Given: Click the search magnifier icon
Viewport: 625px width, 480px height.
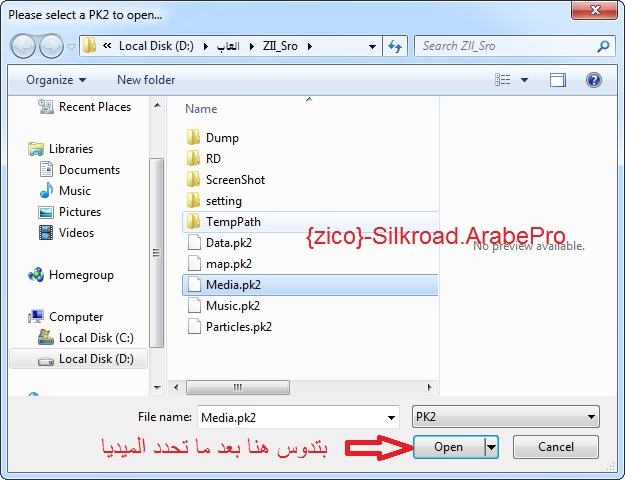Looking at the screenshot, I should coord(603,46).
